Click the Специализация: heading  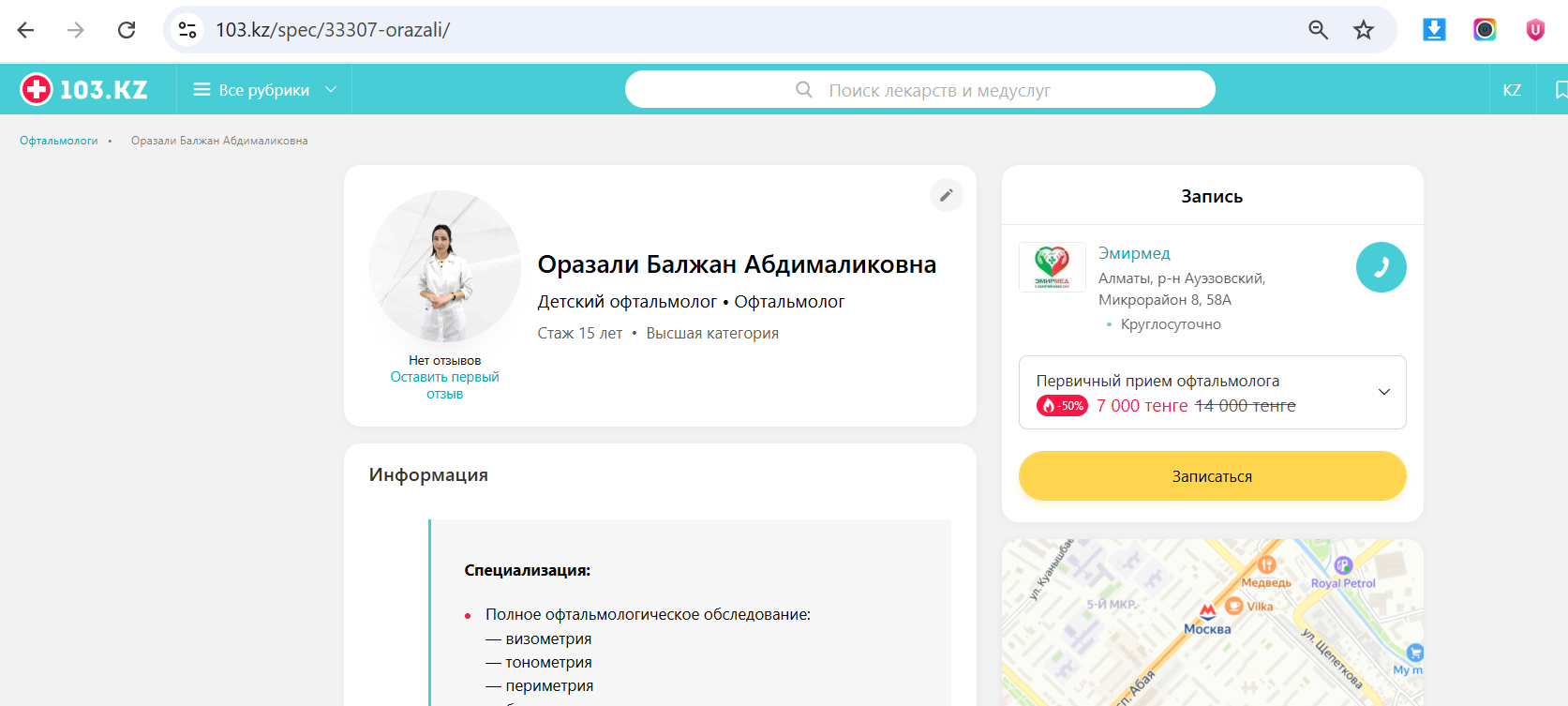tap(528, 570)
